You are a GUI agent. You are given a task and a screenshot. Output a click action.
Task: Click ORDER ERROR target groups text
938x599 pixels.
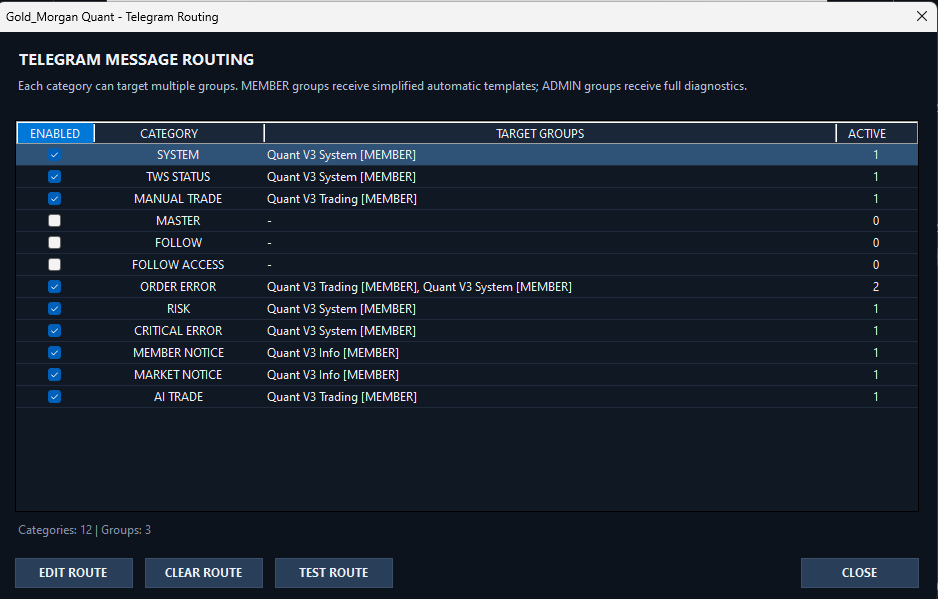click(x=419, y=287)
